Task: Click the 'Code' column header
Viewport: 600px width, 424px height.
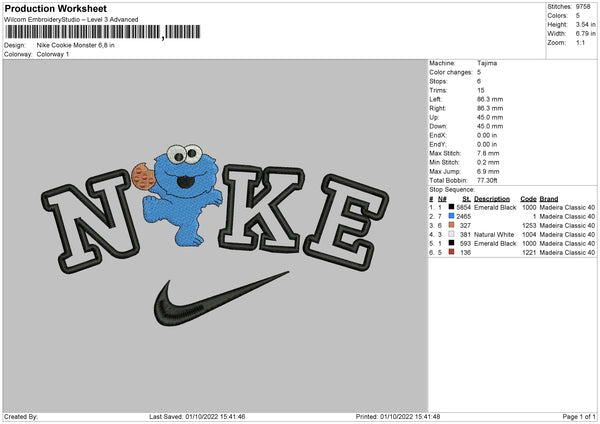Action: click(528, 199)
